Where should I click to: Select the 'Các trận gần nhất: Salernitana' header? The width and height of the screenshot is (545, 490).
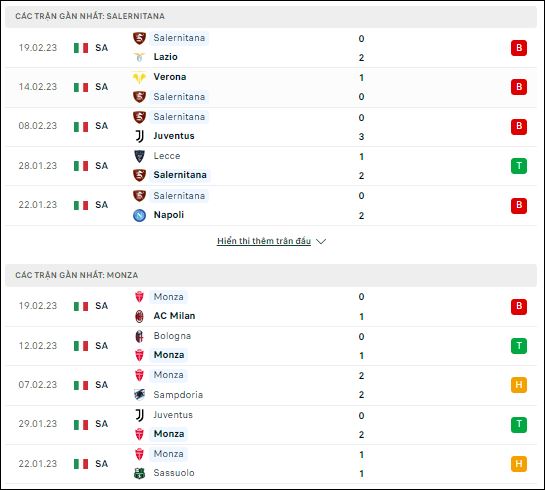coord(271,16)
